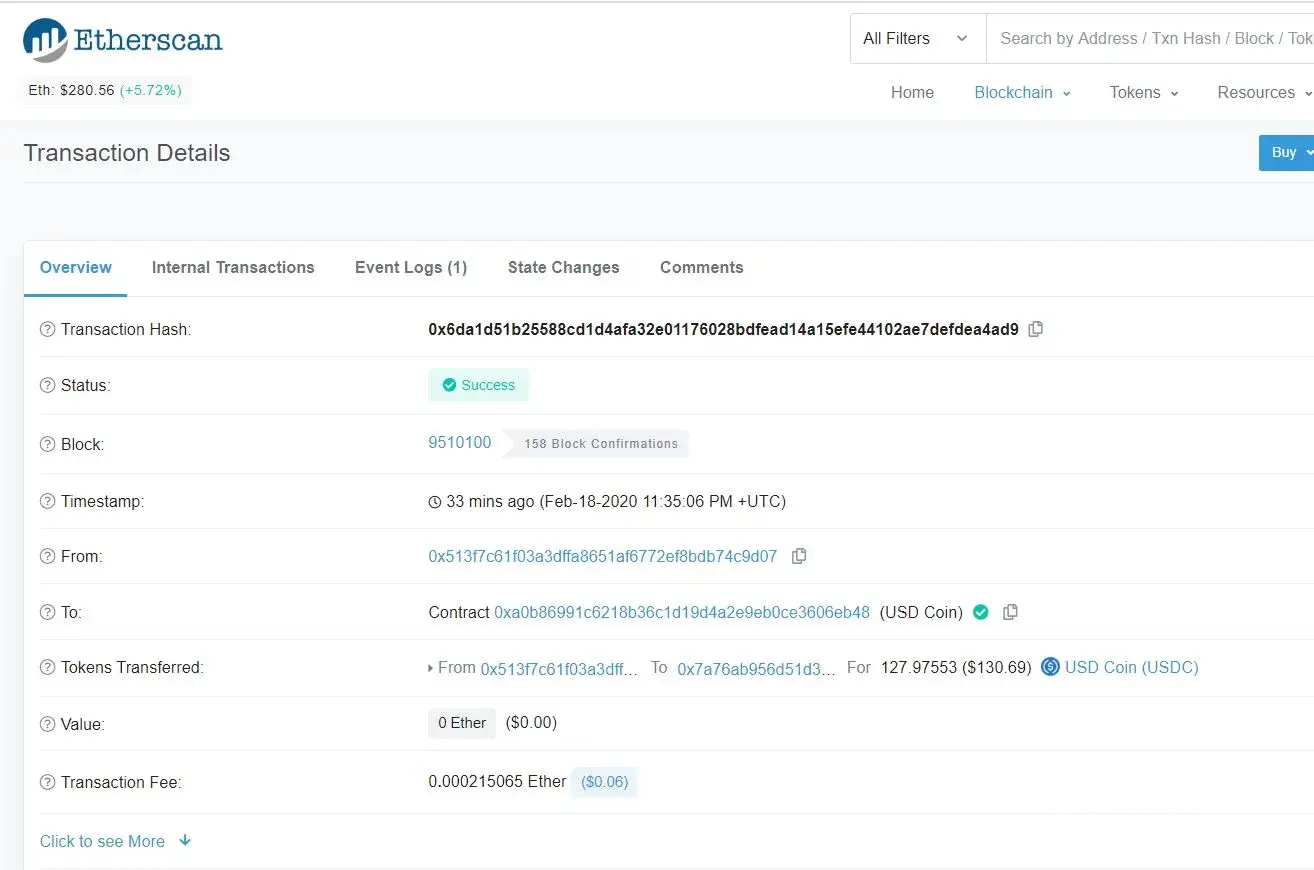1314x870 pixels.
Task: Click the help icon beside Transaction Hash
Action: [x=47, y=330]
